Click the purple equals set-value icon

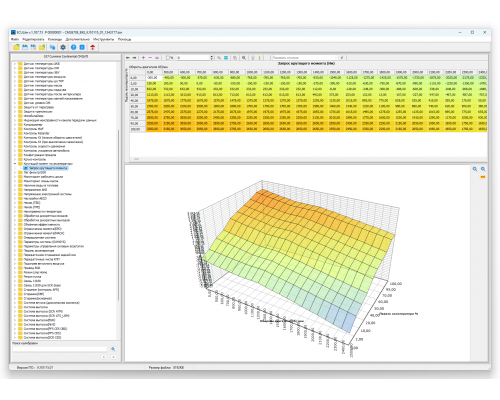pyautogui.click(x=157, y=58)
